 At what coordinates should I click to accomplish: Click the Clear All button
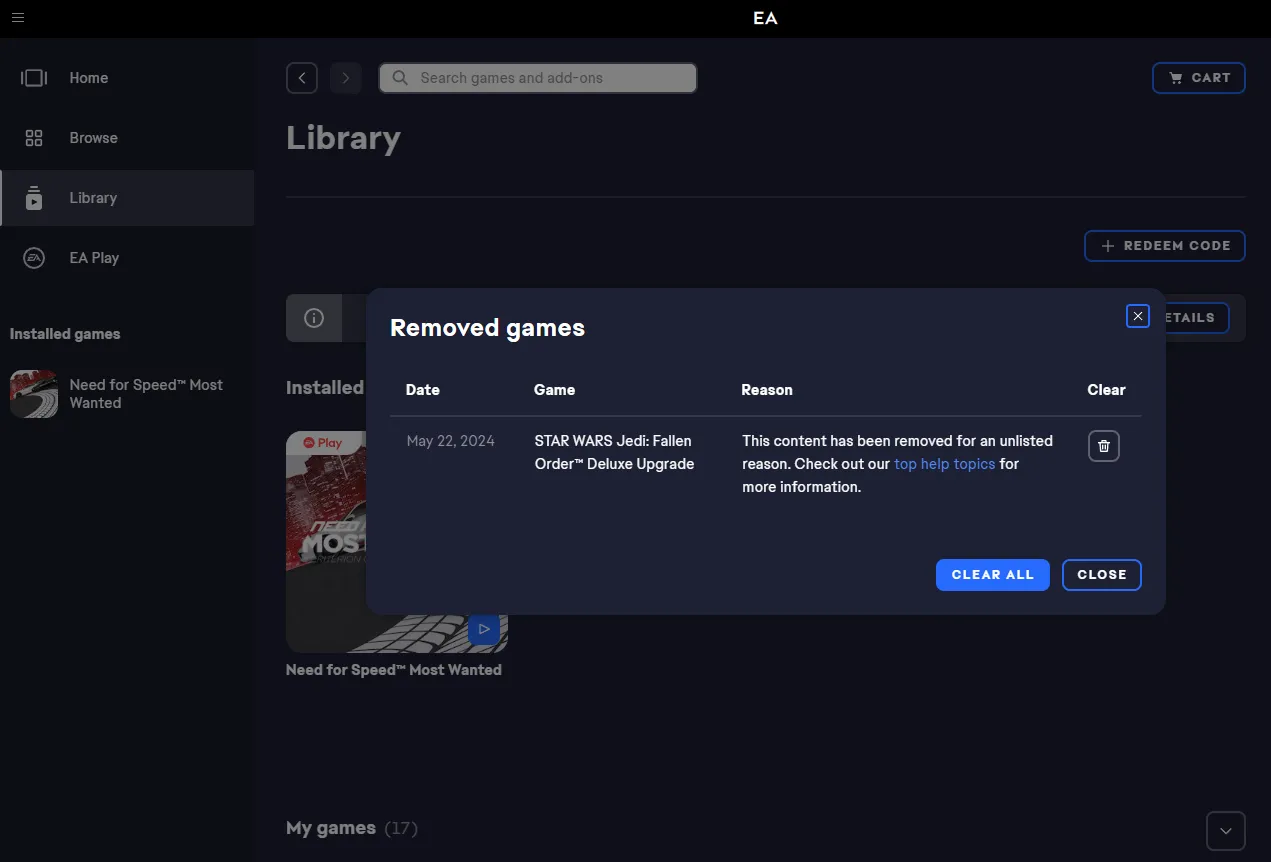pyautogui.click(x=993, y=575)
